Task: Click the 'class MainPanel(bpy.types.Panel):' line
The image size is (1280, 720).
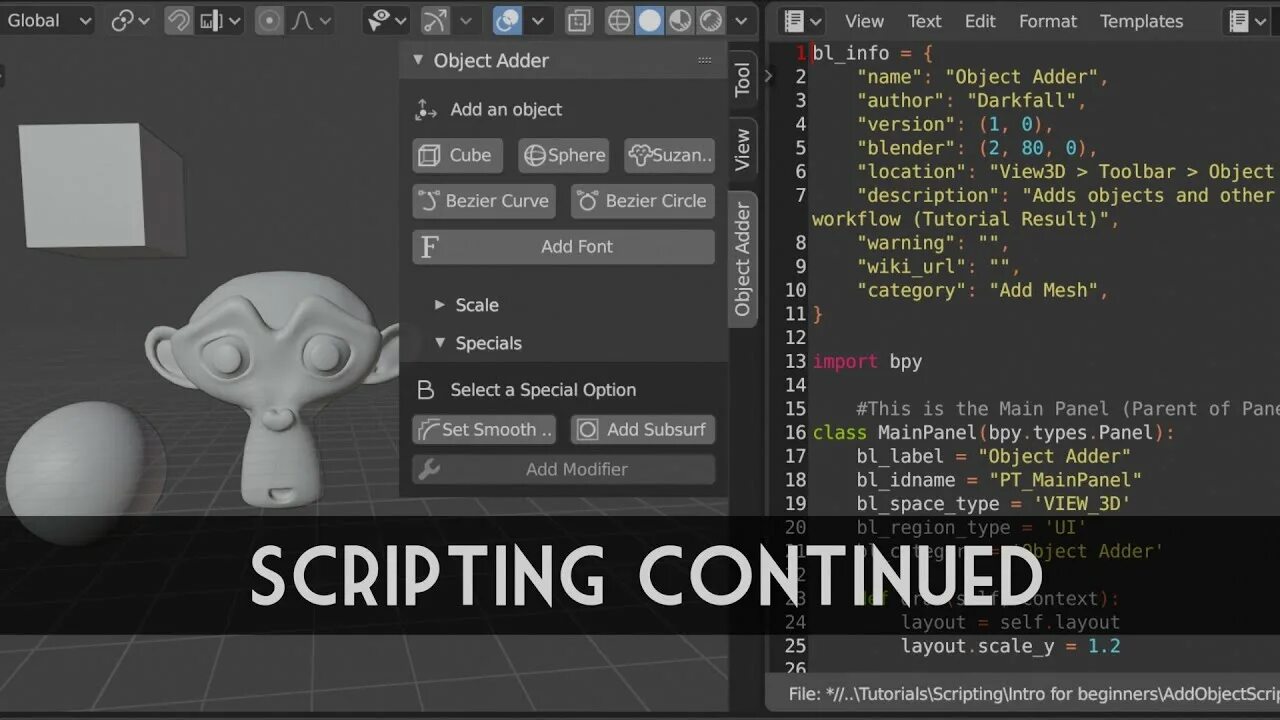Action: click(x=994, y=433)
